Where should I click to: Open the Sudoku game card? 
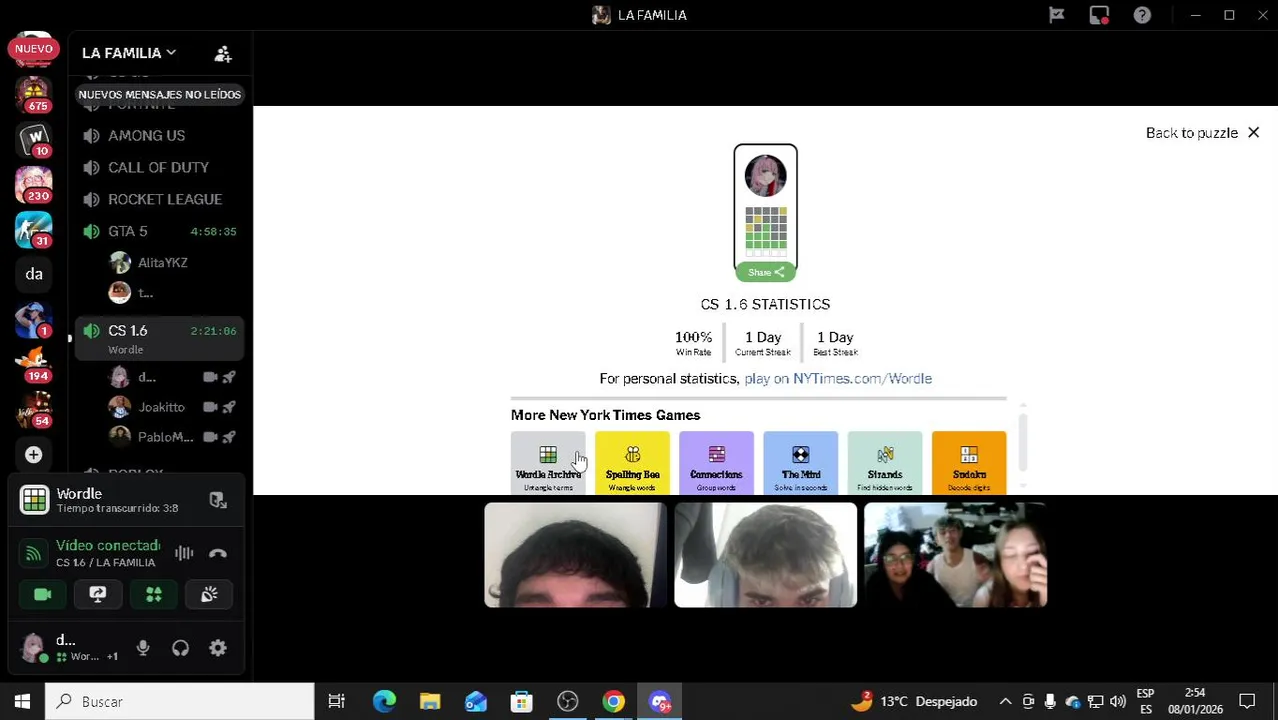pos(969,463)
